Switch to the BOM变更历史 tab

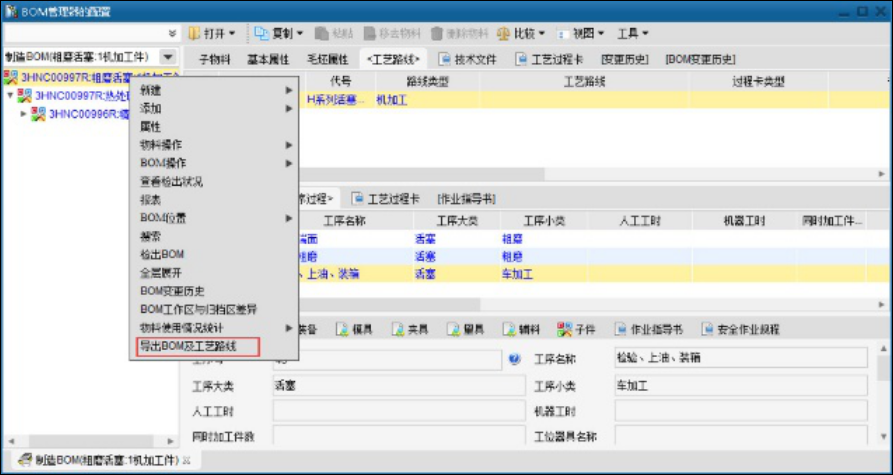point(701,59)
